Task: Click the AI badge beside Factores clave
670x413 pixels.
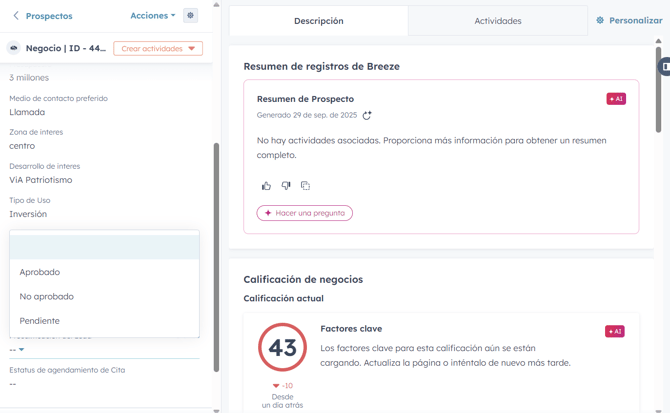Action: tap(615, 331)
